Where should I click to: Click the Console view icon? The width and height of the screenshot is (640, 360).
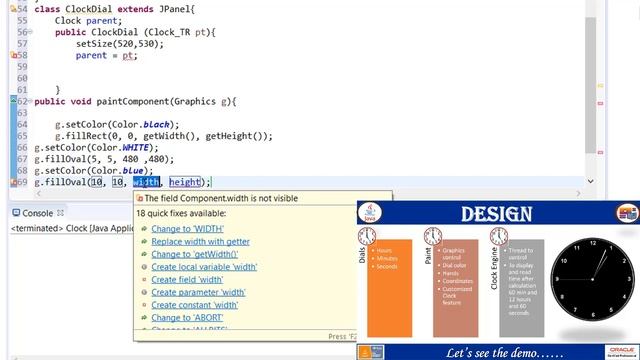[x=16, y=213]
